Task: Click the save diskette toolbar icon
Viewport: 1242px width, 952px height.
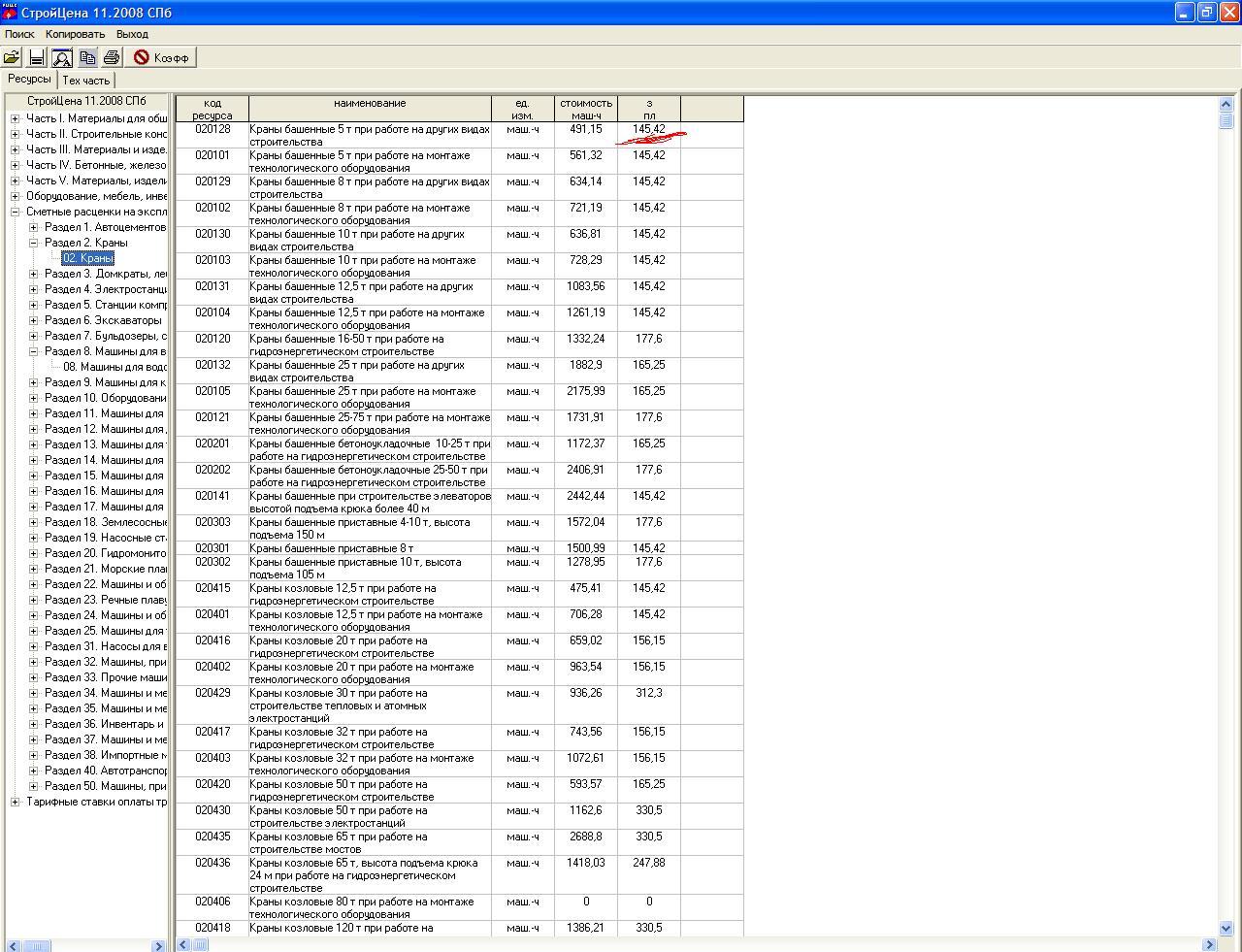Action: point(37,58)
